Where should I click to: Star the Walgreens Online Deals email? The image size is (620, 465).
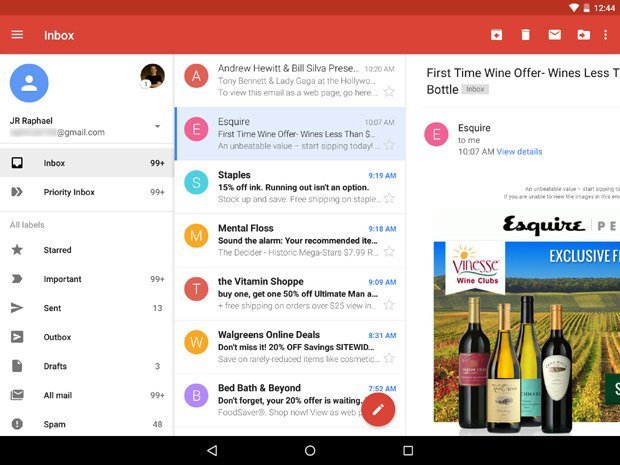389,358
